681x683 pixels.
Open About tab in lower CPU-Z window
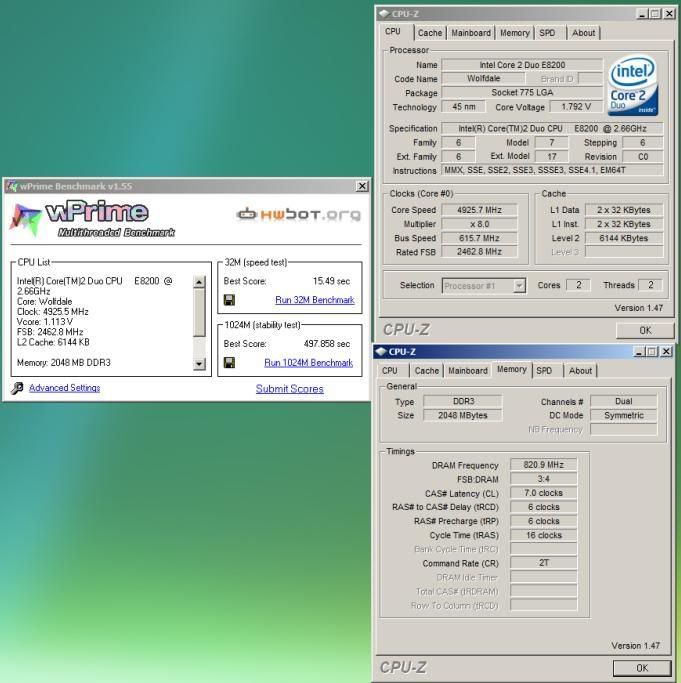point(580,371)
